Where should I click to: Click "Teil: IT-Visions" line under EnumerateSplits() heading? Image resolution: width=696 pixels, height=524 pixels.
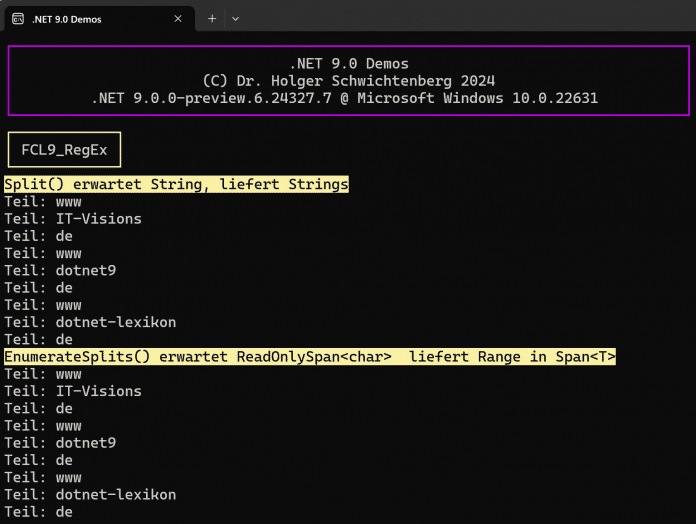click(73, 391)
